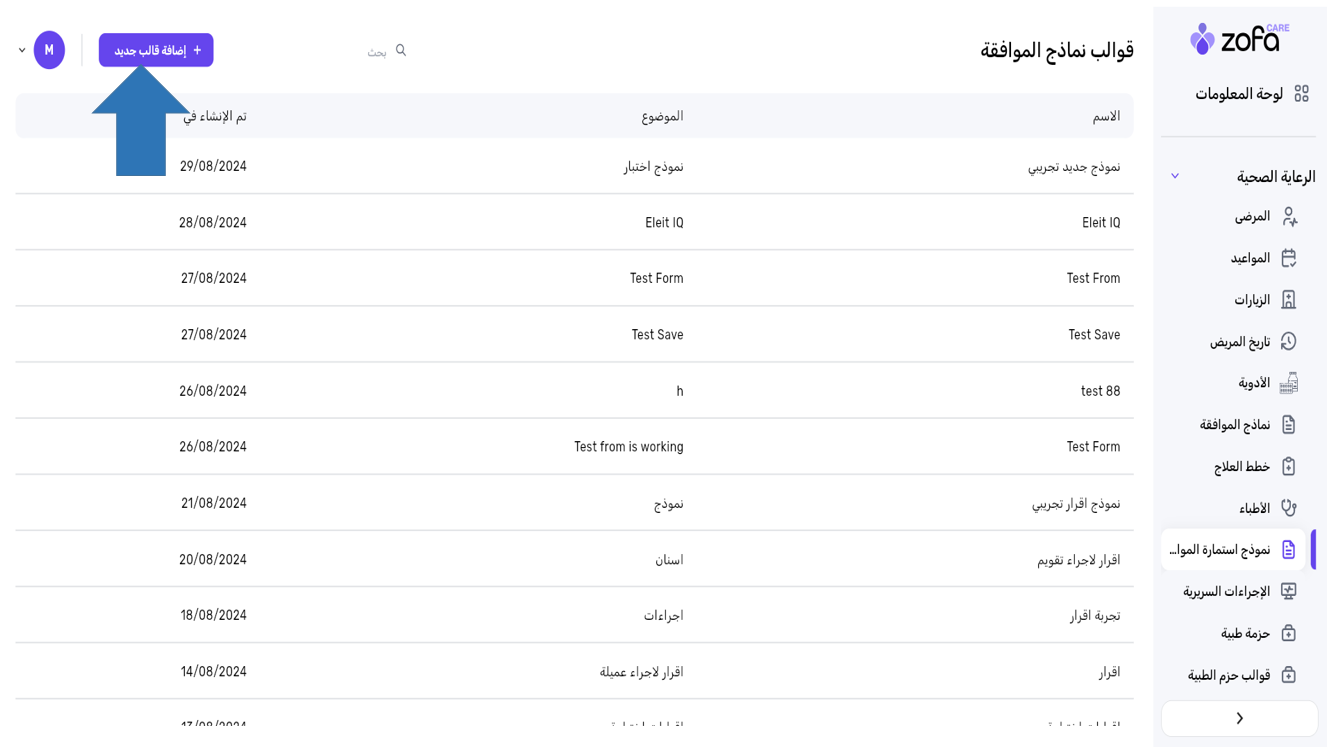Collapse the sidebar with the bottom chevron
1327x747 pixels.
[1239, 718]
